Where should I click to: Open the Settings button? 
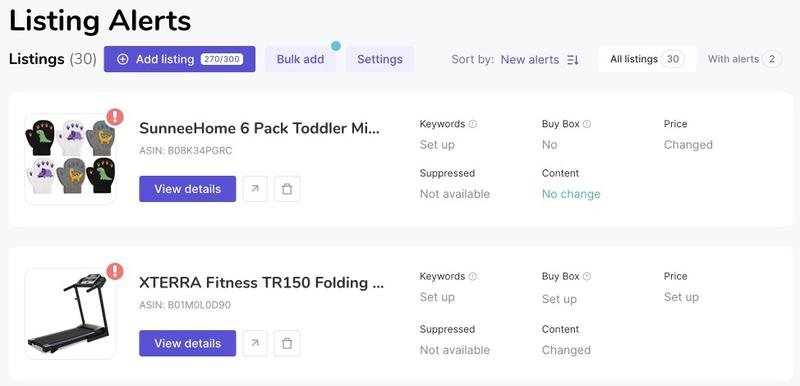(380, 59)
